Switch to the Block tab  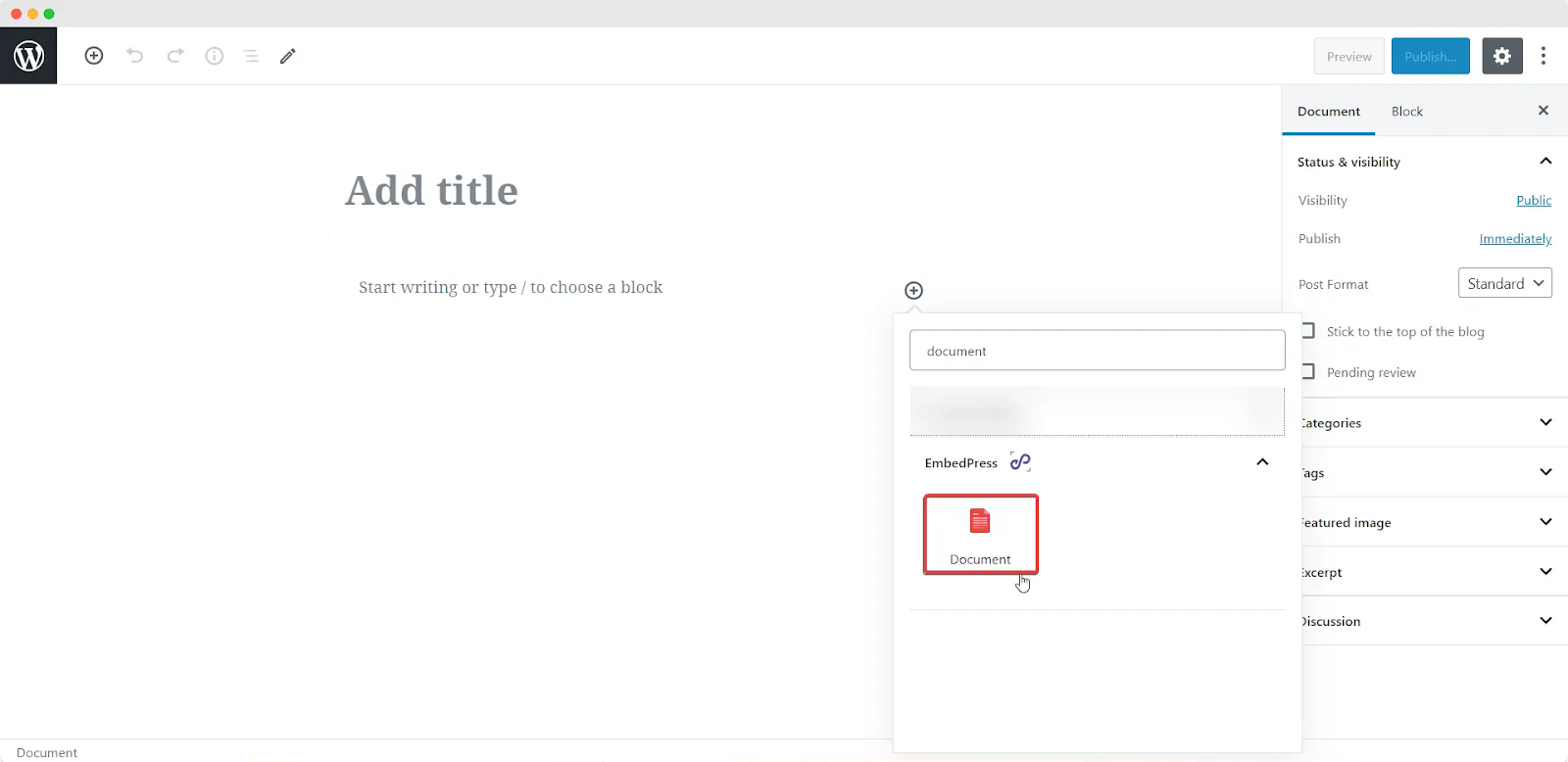tap(1407, 112)
